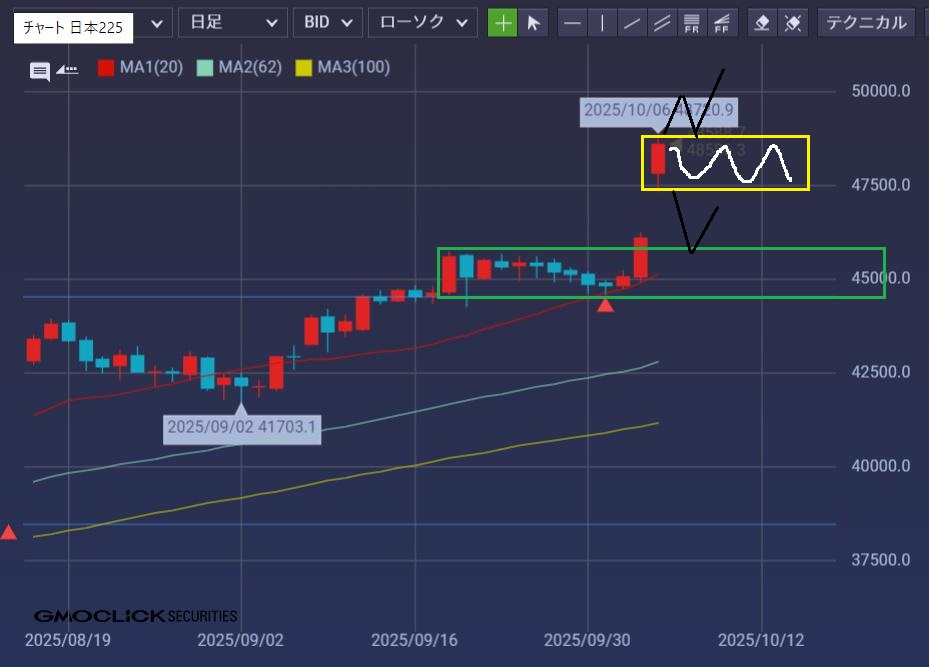Viewport: 929px width, 667px height.
Task: Select the parallel channel line tool
Action: (661, 23)
